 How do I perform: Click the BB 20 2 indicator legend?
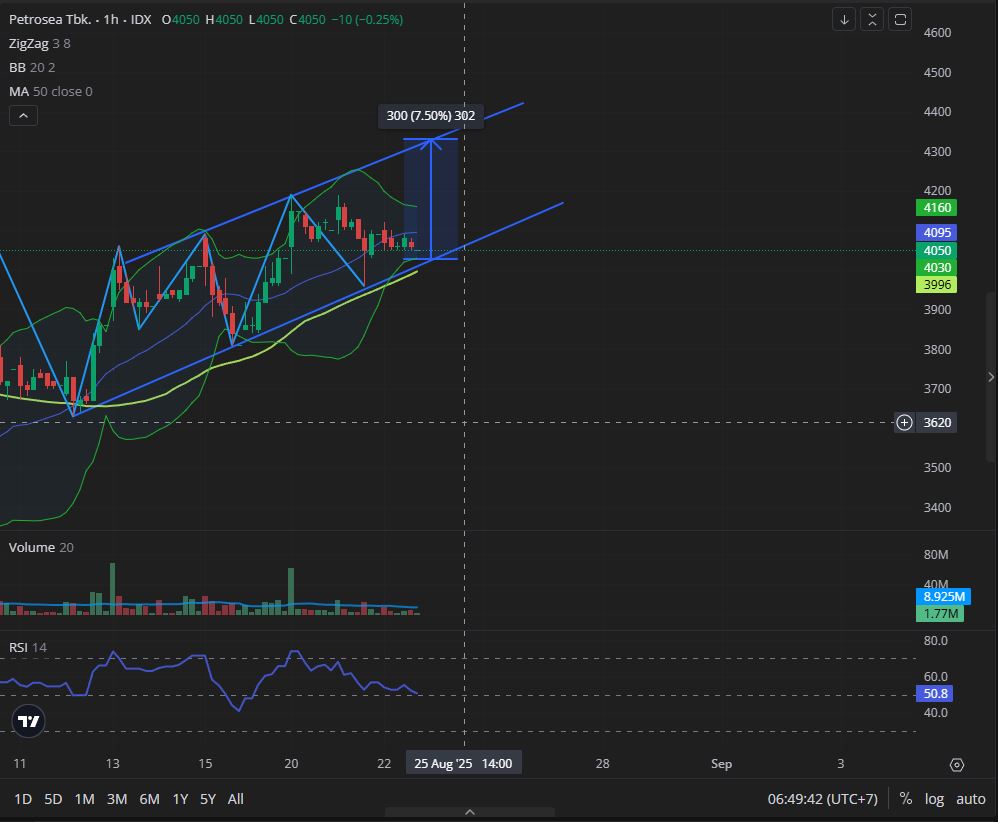tap(32, 67)
